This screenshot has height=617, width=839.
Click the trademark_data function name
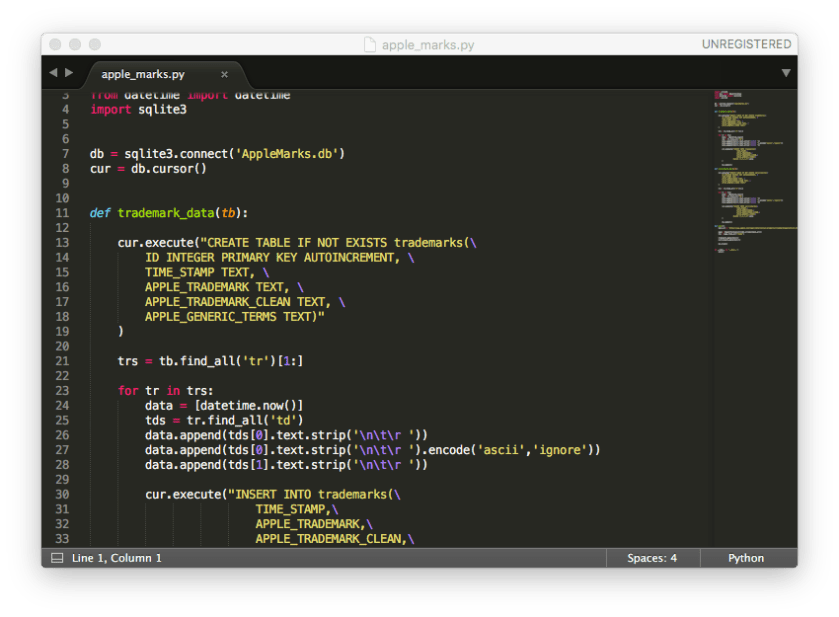[x=165, y=213]
